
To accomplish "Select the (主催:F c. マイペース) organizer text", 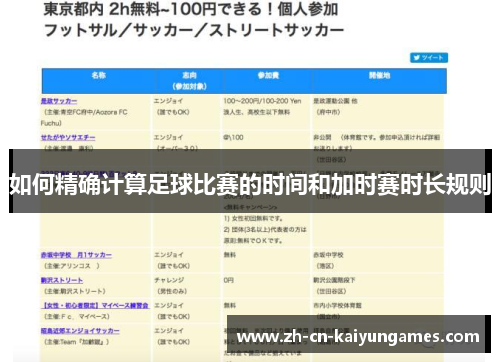I will [77, 317].
